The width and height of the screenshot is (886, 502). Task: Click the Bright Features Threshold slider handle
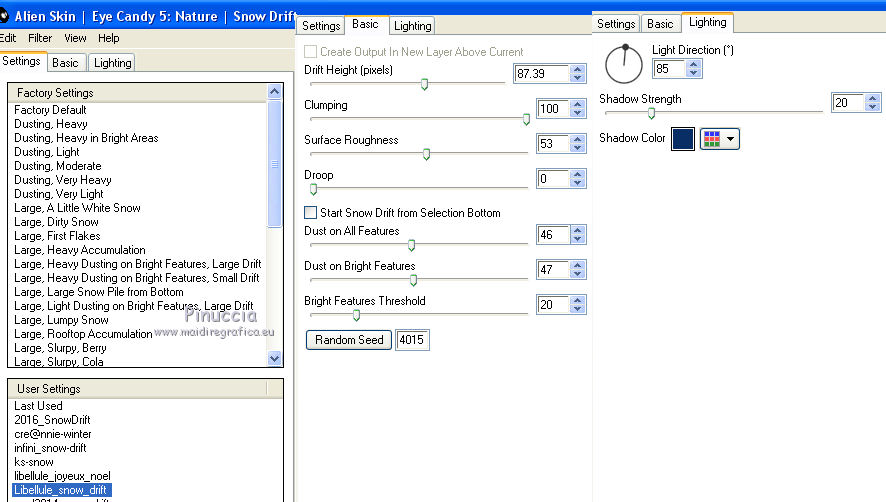[x=357, y=315]
